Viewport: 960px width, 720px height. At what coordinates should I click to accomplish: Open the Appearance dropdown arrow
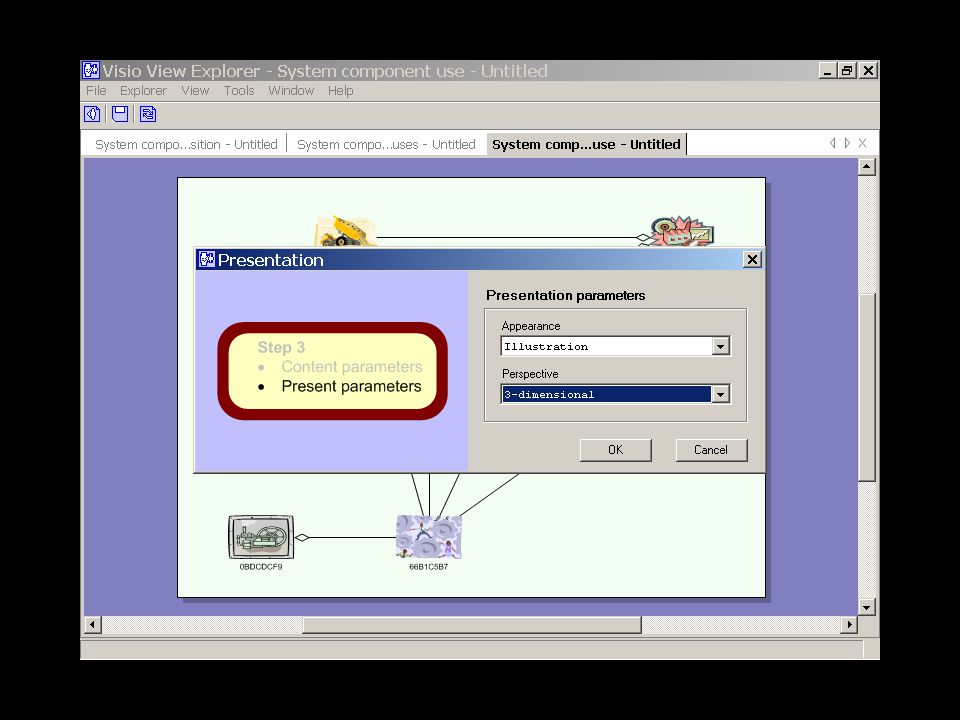721,347
